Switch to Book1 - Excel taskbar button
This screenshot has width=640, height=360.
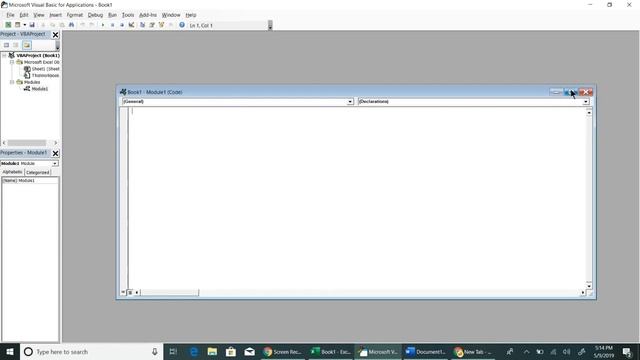click(331, 351)
